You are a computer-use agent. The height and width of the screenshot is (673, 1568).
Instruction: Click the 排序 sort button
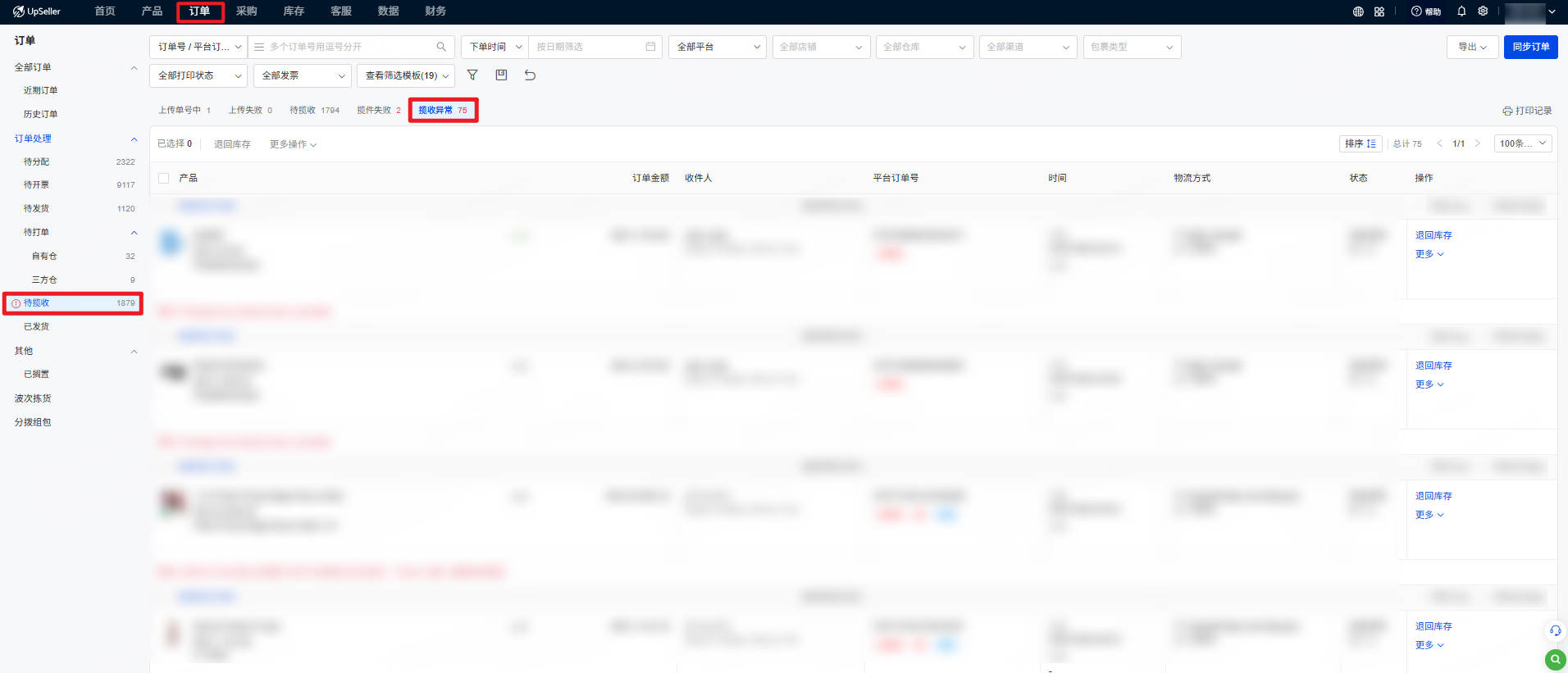coord(1361,143)
